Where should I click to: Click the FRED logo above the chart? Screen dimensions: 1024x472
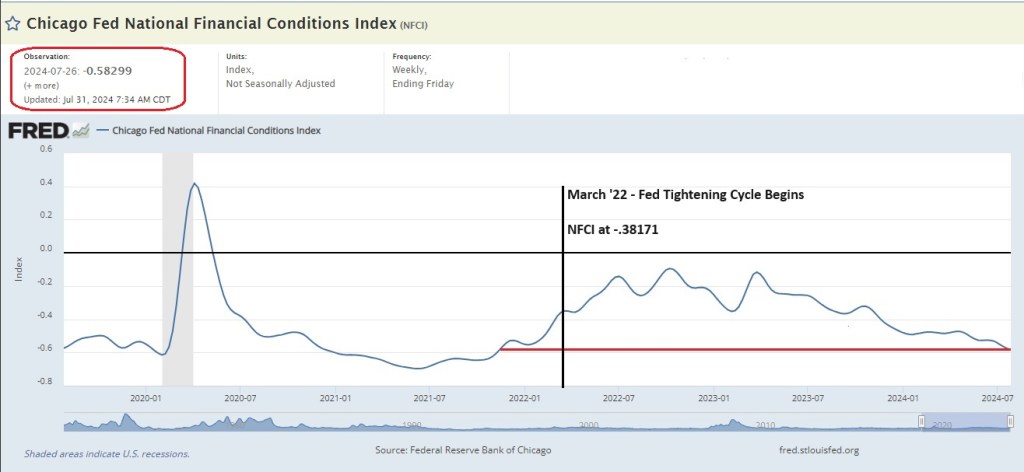pos(38,130)
